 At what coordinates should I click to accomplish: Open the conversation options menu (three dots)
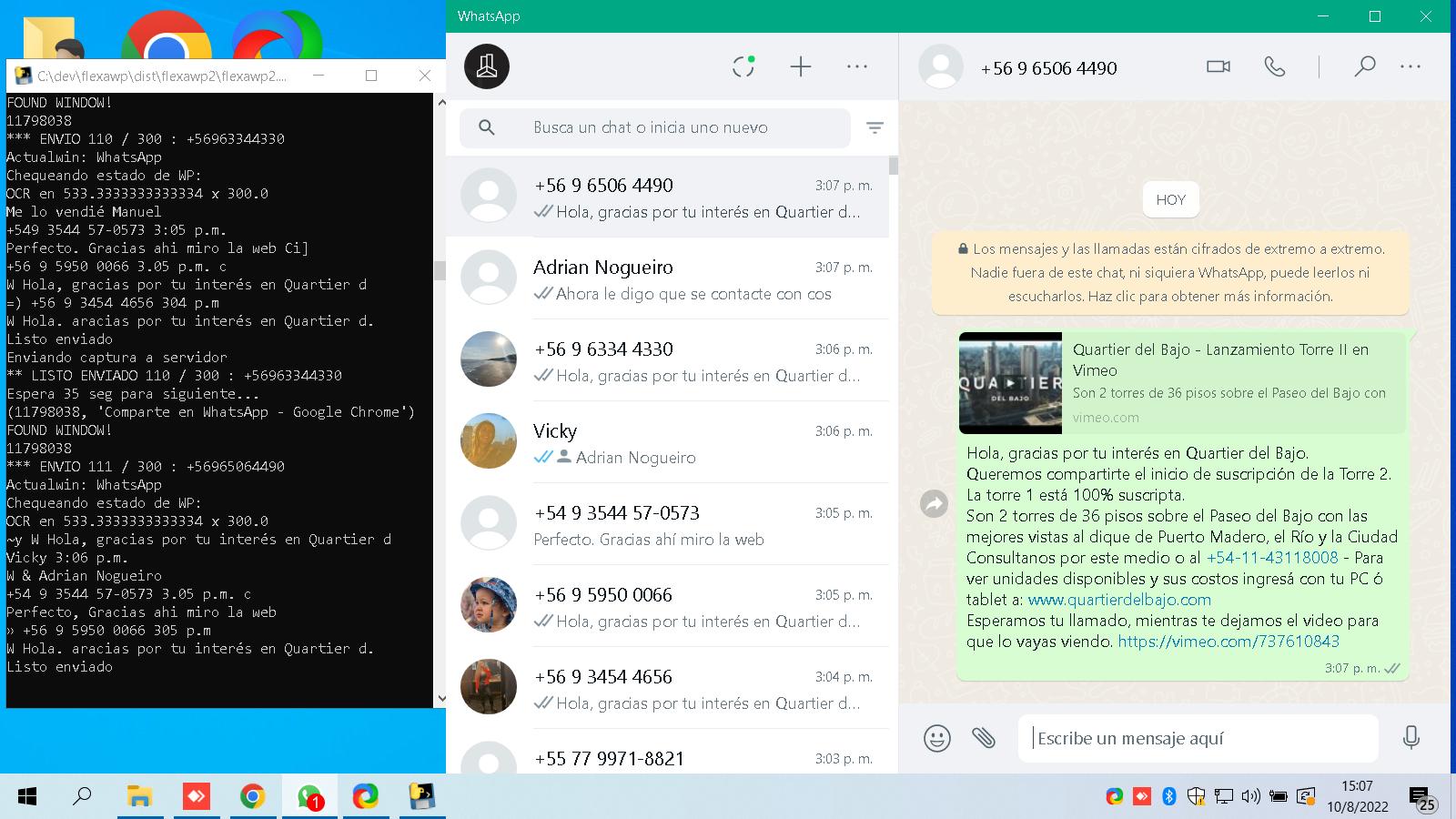tap(1410, 66)
